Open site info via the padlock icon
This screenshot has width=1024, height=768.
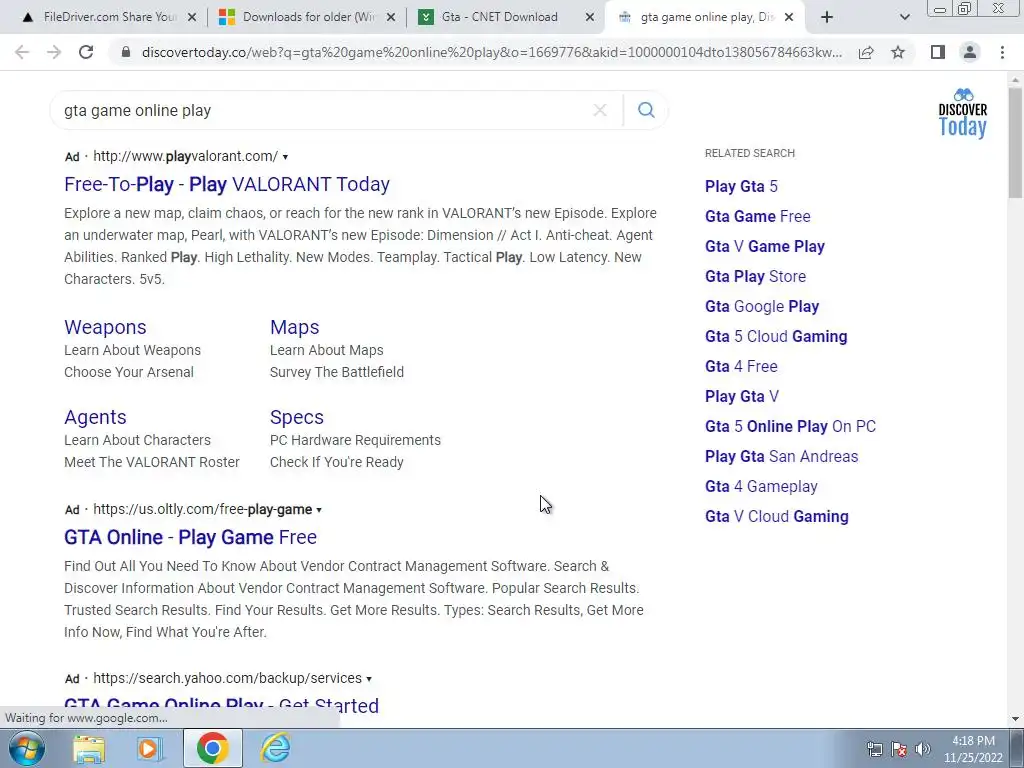click(x=125, y=52)
